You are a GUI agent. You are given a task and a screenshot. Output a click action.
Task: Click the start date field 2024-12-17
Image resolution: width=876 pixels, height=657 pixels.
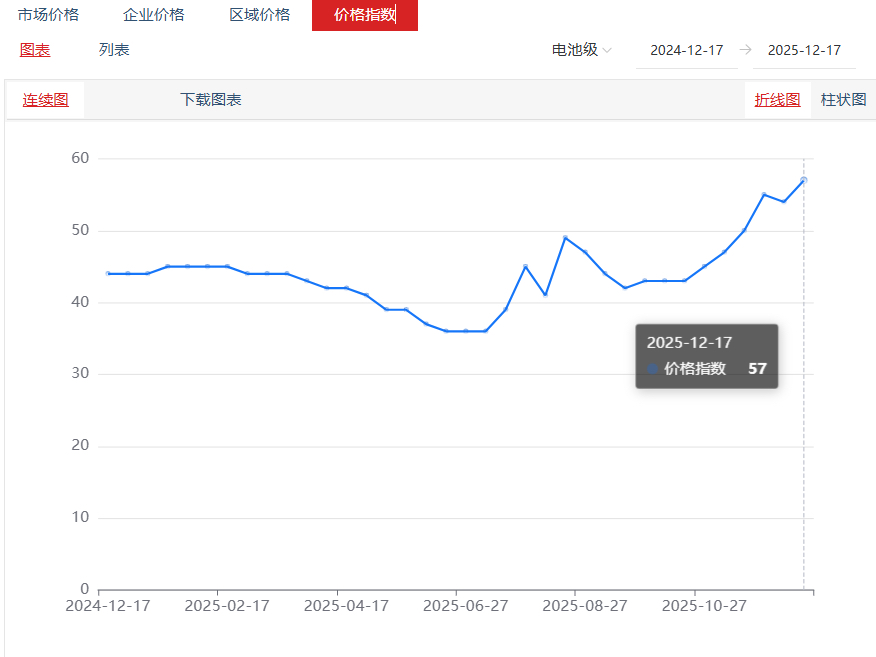tap(687, 50)
